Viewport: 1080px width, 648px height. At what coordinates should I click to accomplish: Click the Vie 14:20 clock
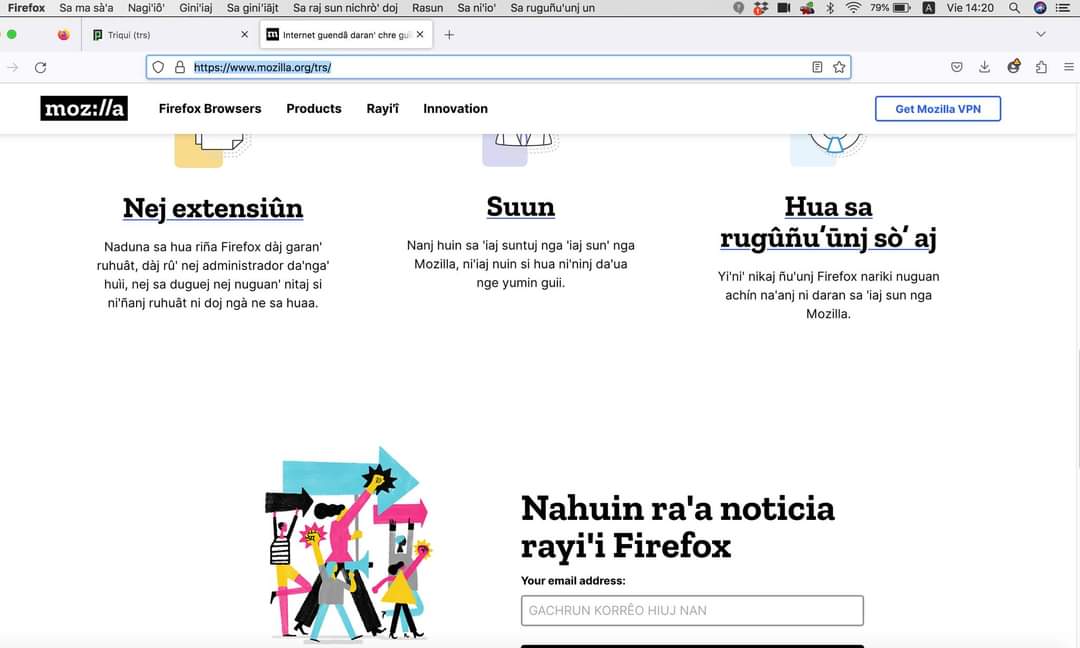970,8
